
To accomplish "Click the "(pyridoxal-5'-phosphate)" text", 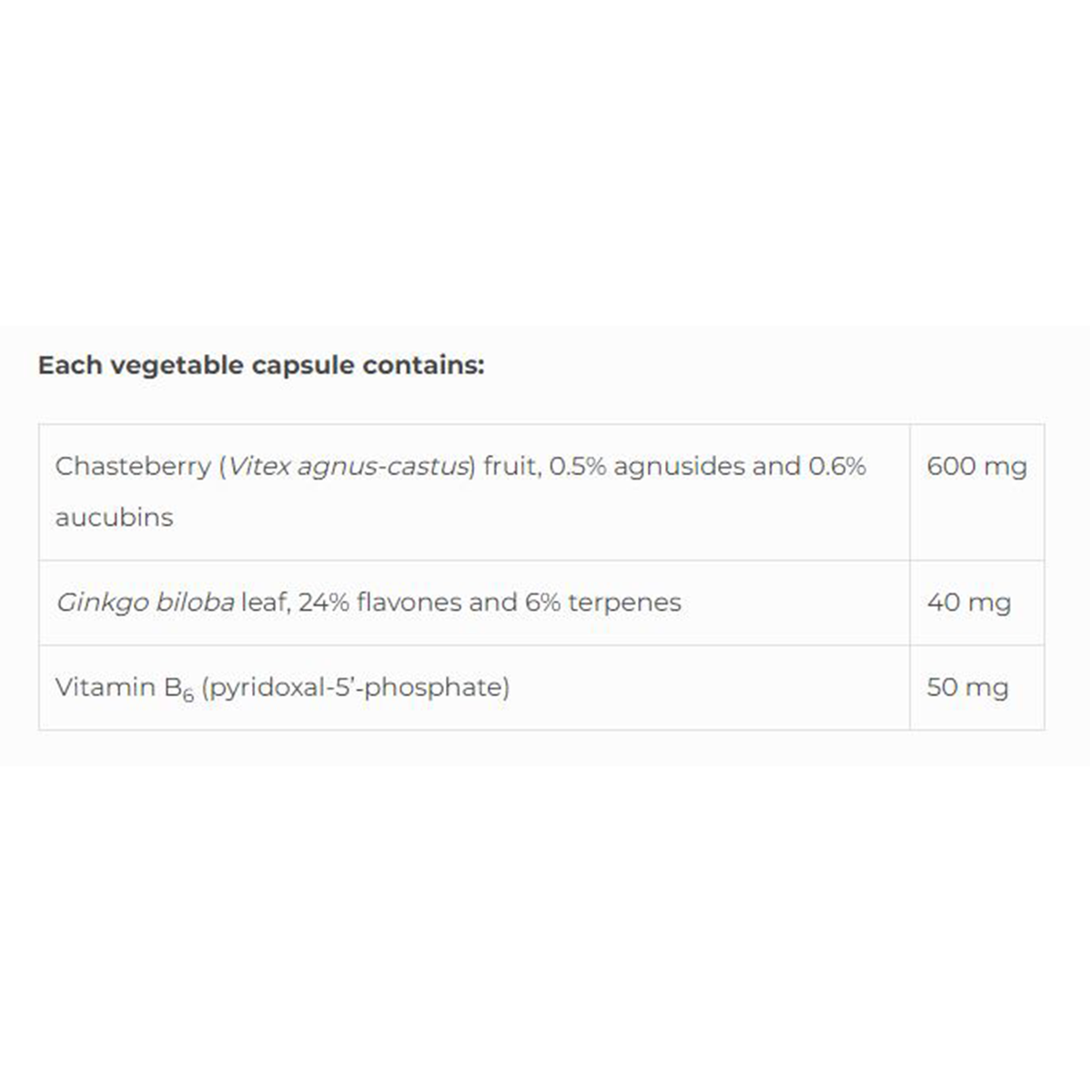I will pyautogui.click(x=355, y=688).
